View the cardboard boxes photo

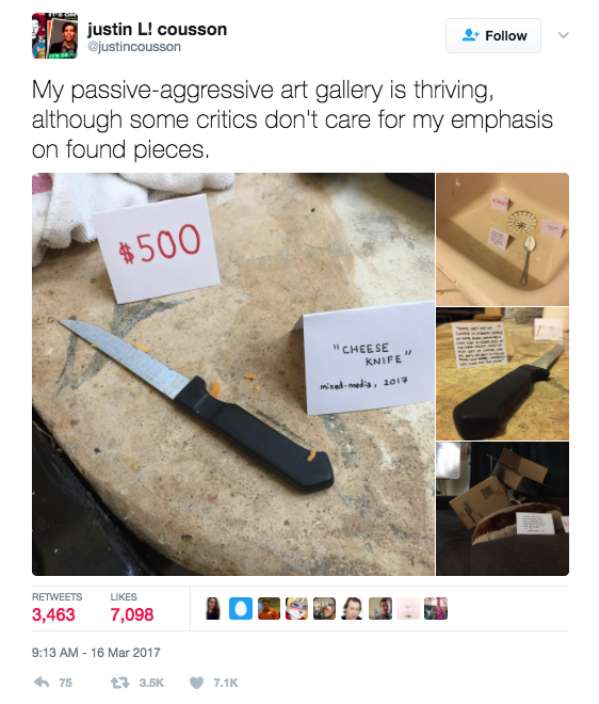[x=502, y=509]
